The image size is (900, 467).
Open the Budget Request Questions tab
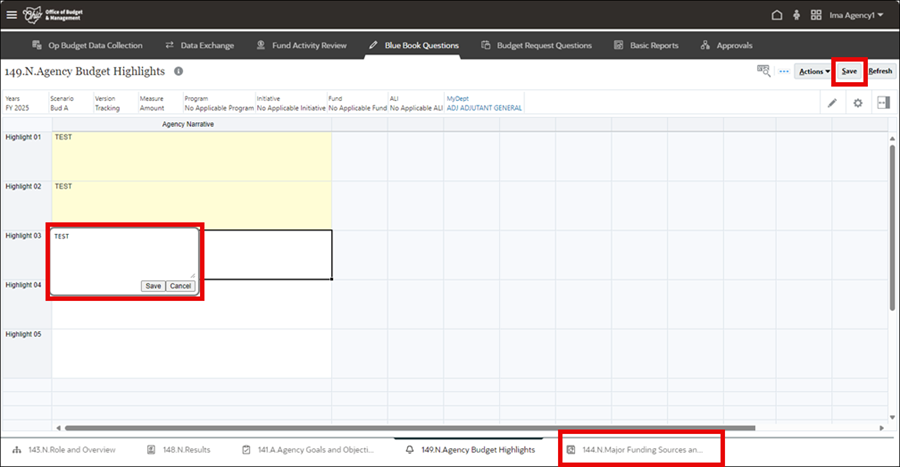(536, 45)
